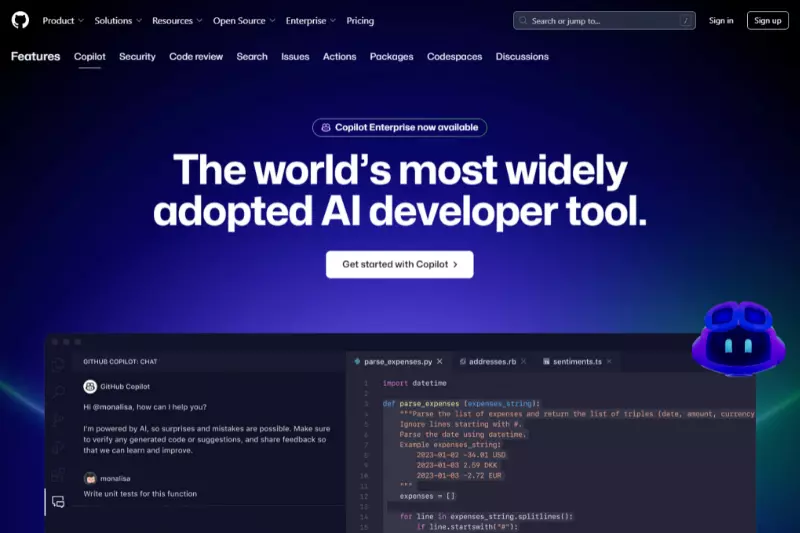
Task: Click 'Write unit tests for this function' message
Action: click(x=140, y=494)
